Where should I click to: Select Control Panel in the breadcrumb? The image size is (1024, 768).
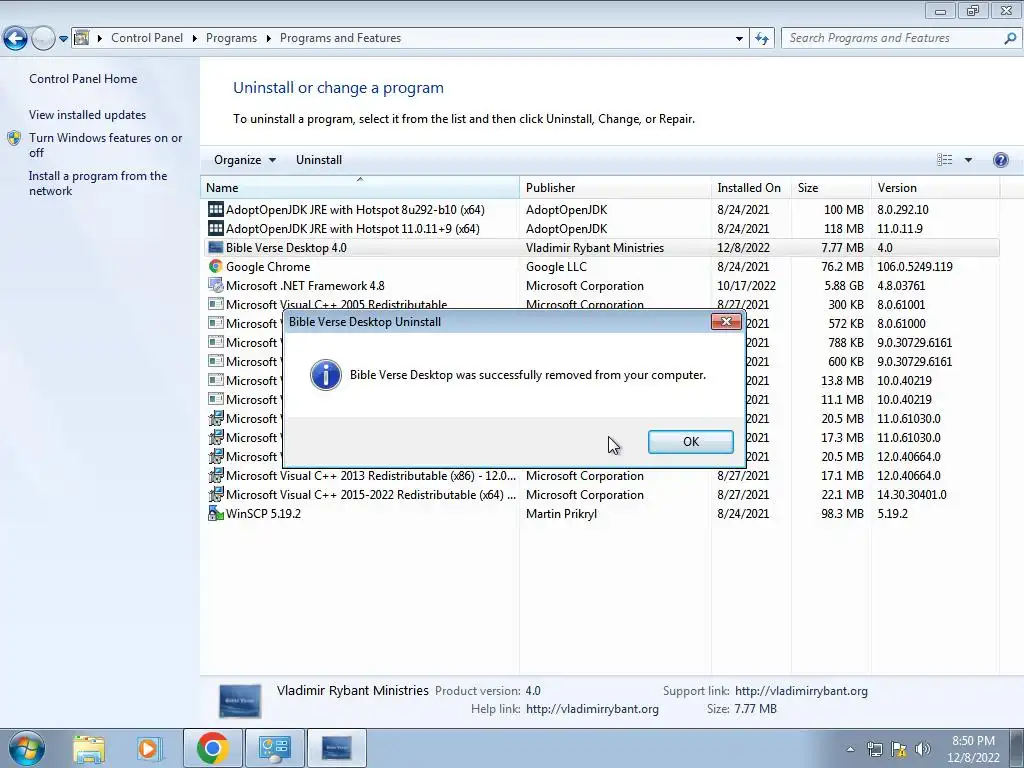pos(147,38)
